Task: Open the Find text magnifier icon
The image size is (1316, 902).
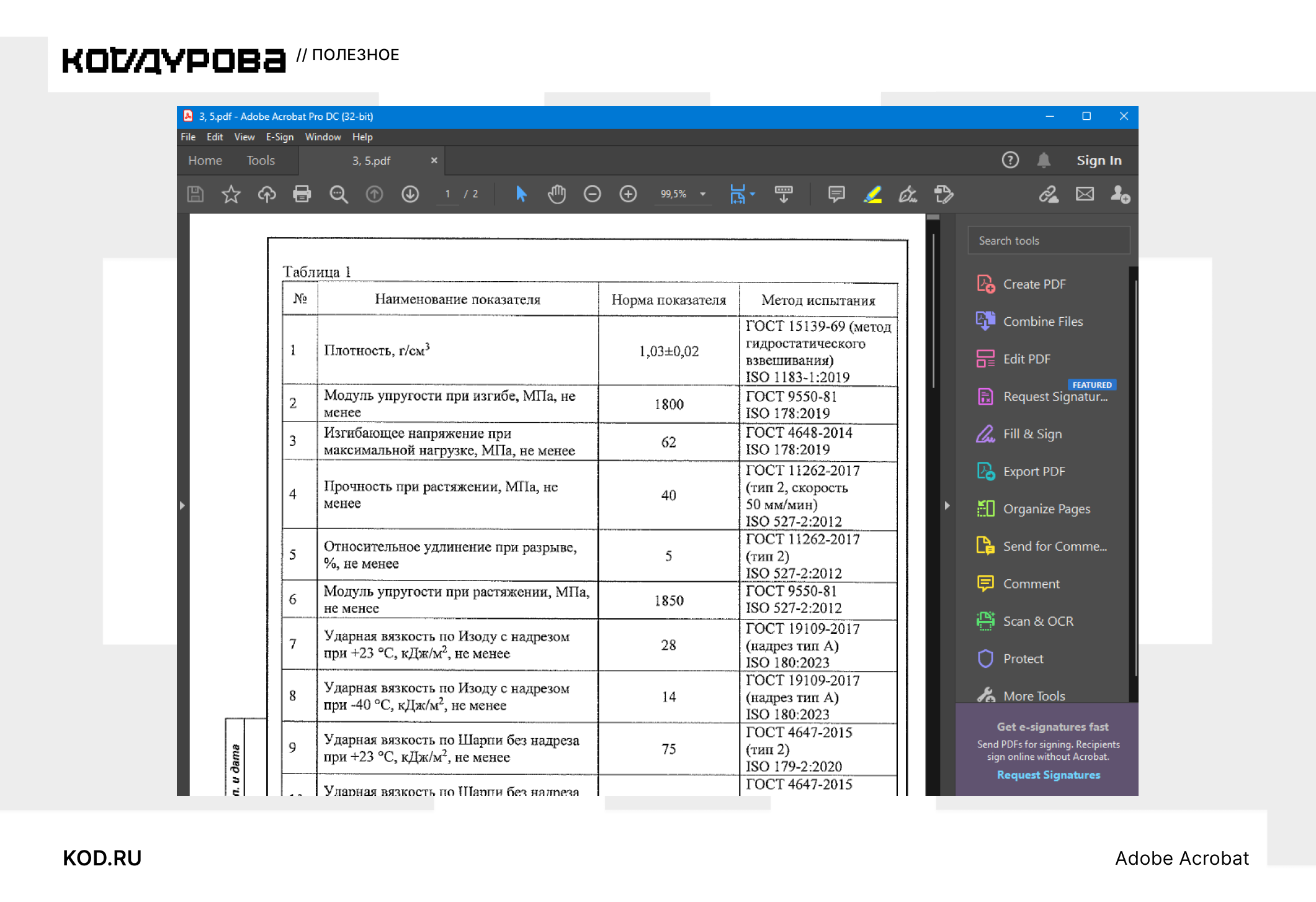Action: pyautogui.click(x=338, y=194)
